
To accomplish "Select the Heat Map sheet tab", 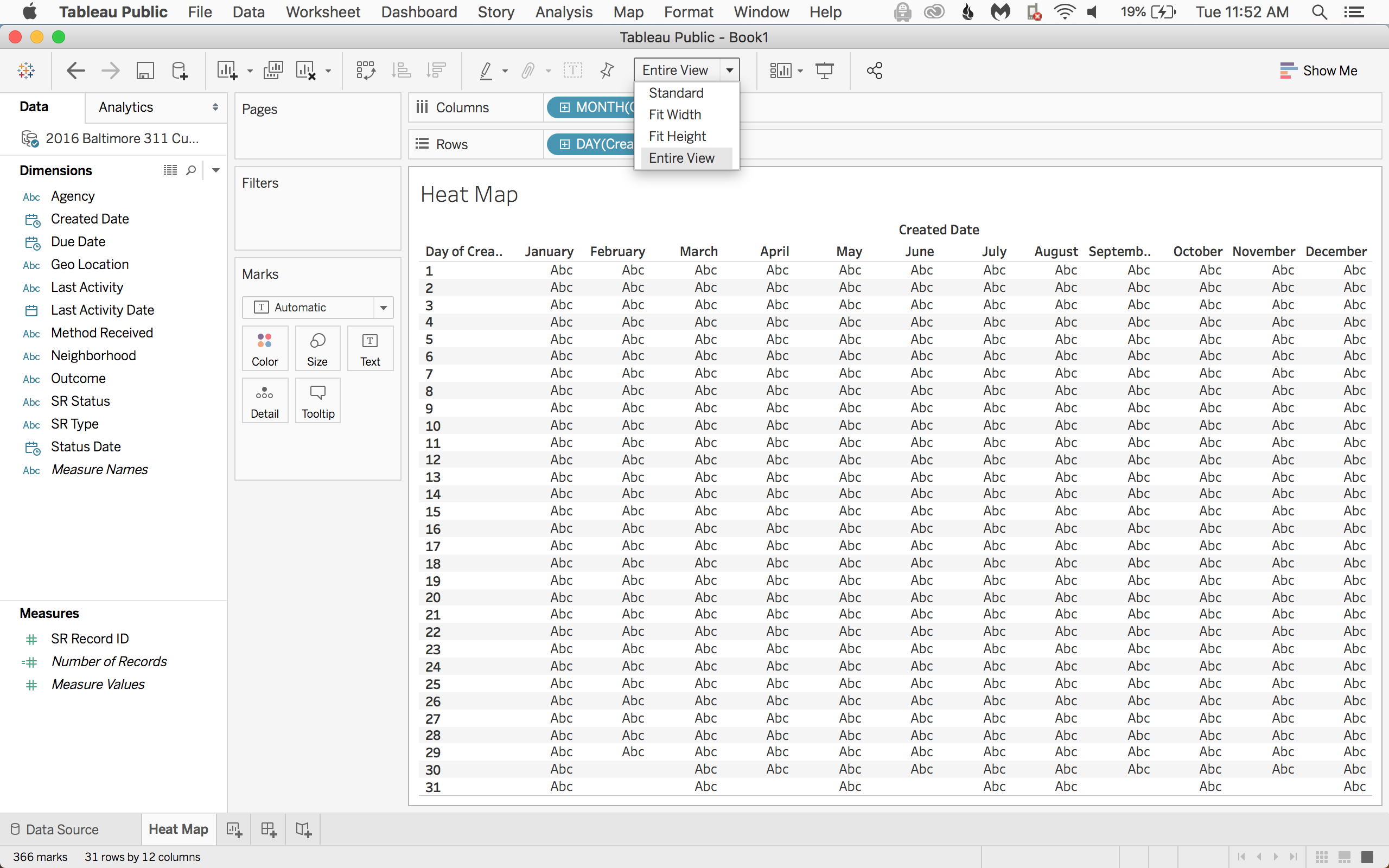I will tap(179, 829).
